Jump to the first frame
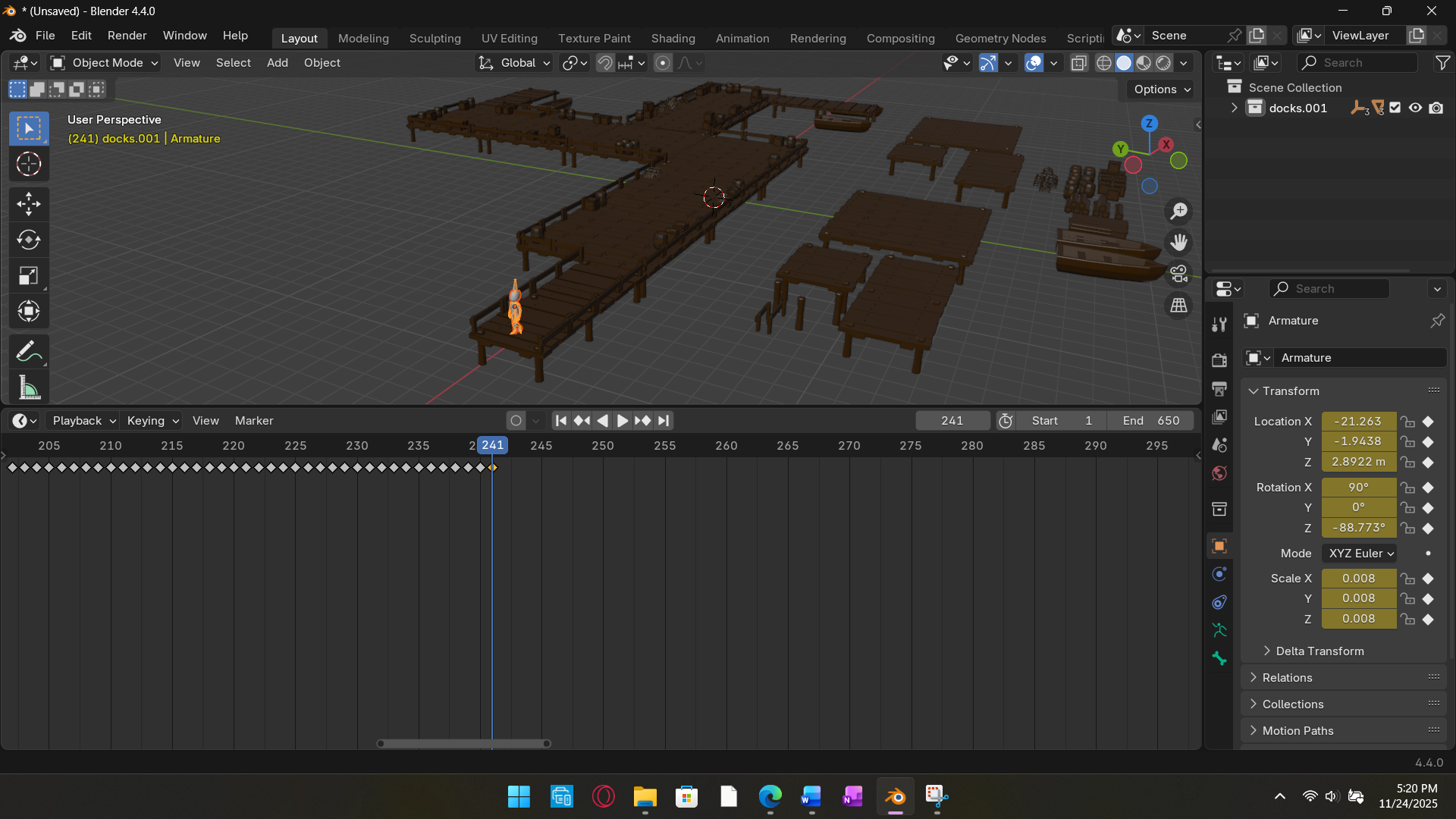The image size is (1456, 819). point(560,421)
